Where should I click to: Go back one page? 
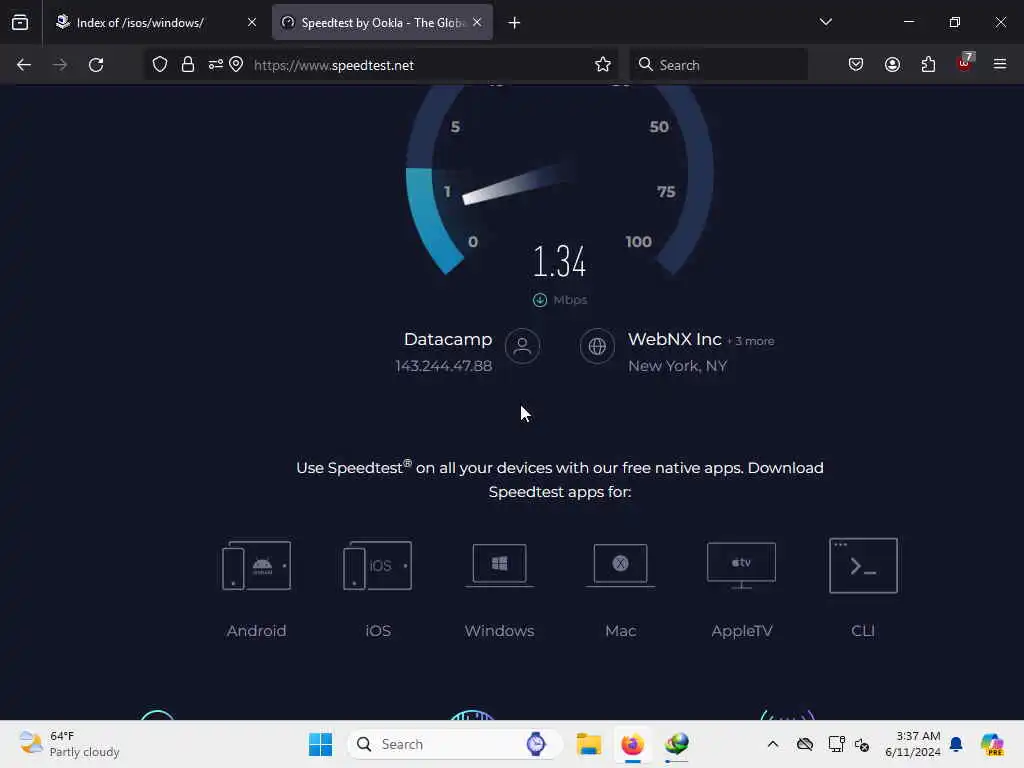pos(24,65)
